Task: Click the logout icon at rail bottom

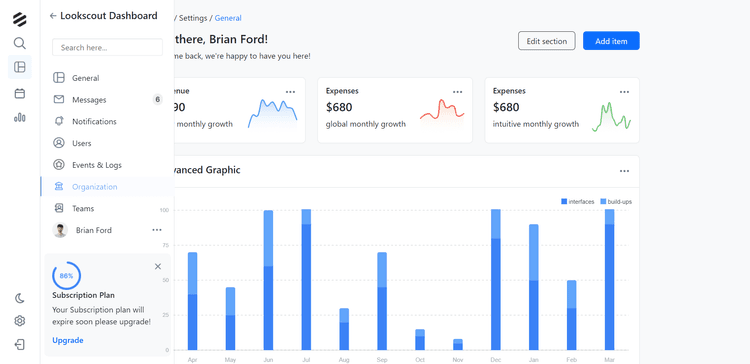Action: (20, 344)
